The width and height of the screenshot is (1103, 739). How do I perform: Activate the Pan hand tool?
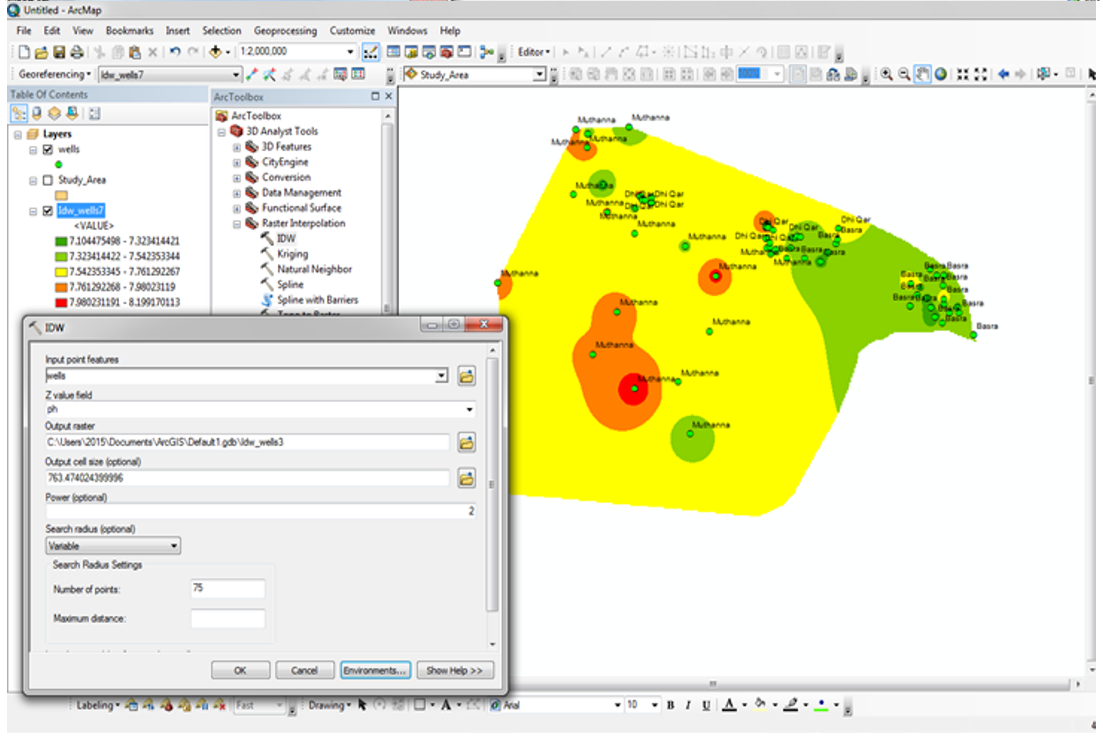click(922, 74)
